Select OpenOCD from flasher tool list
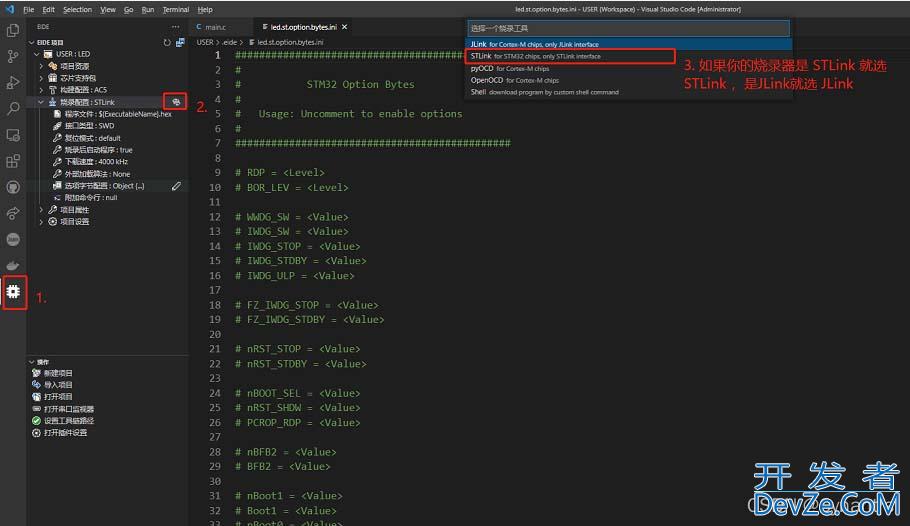Image resolution: width=910 pixels, height=526 pixels. (x=629, y=80)
